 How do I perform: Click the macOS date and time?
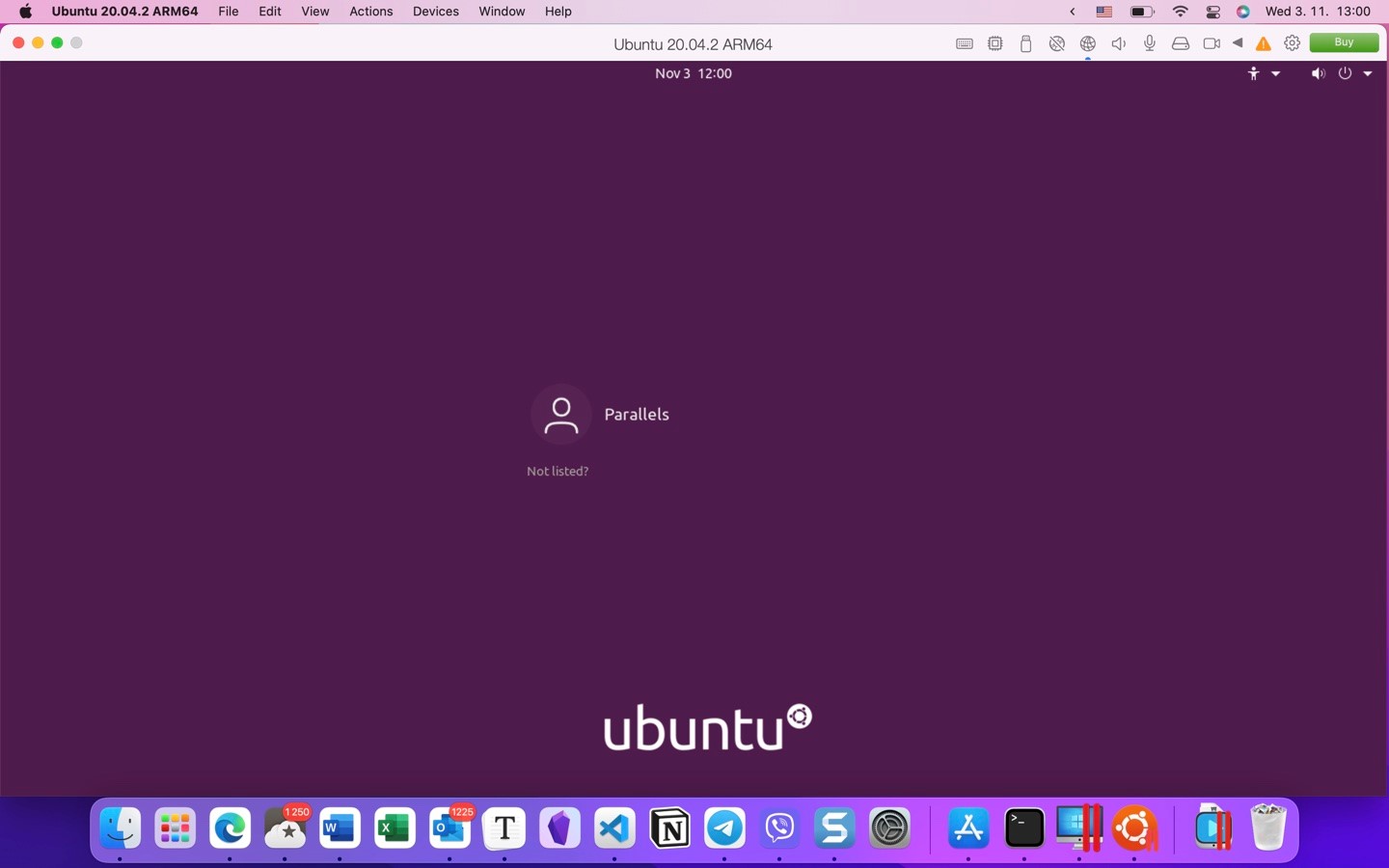[x=1318, y=12]
